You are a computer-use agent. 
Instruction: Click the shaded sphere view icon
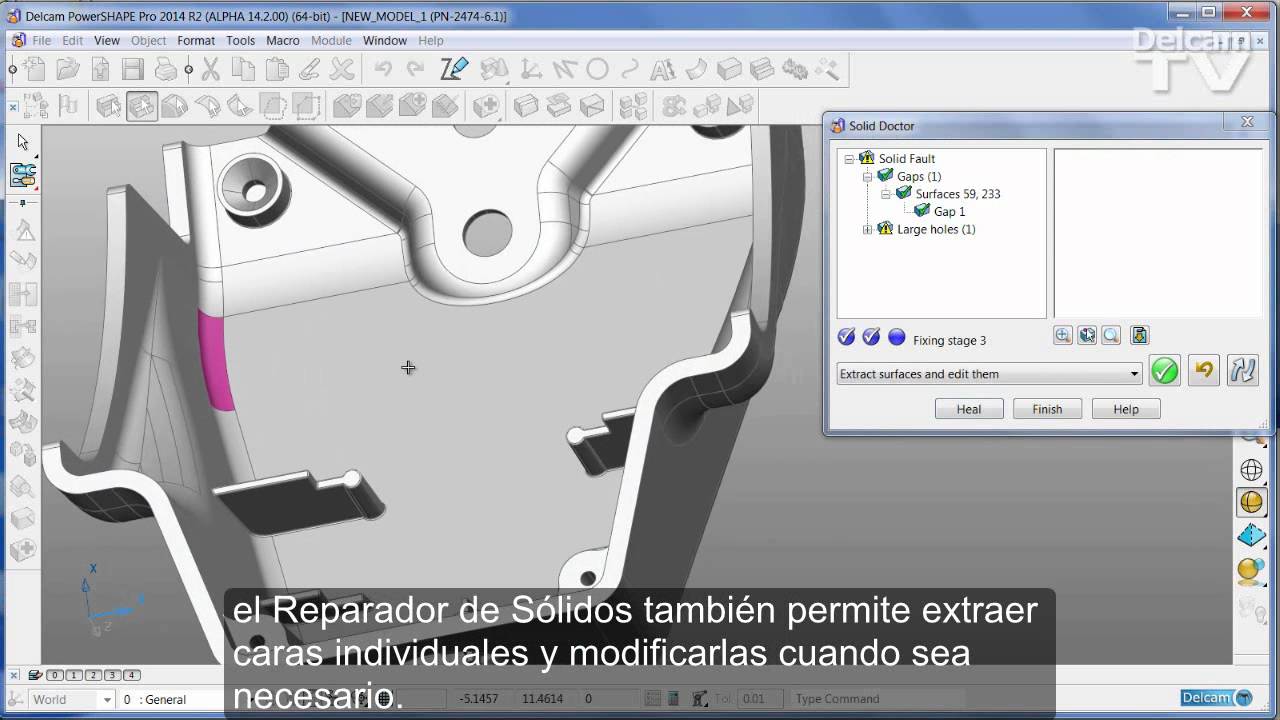(x=1251, y=502)
